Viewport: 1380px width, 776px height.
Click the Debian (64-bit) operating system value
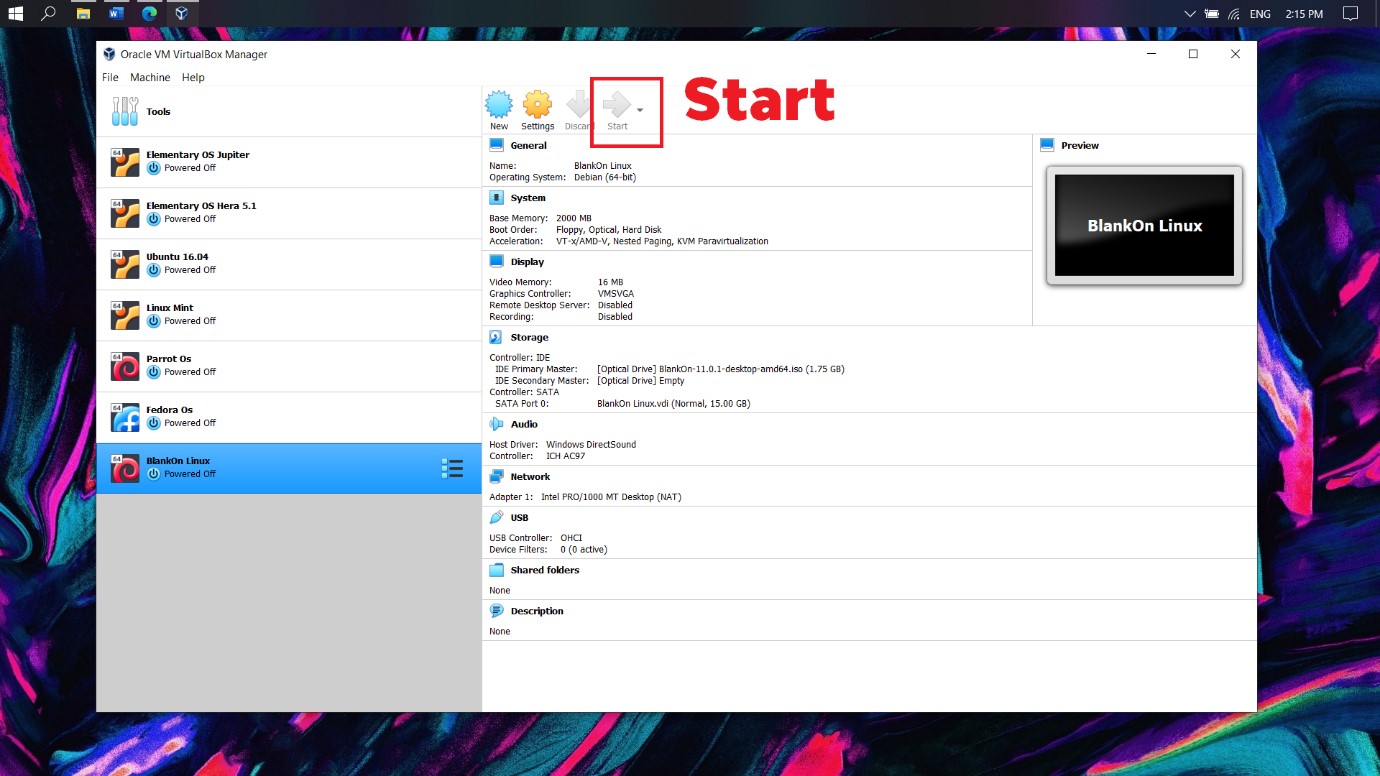[x=605, y=177]
